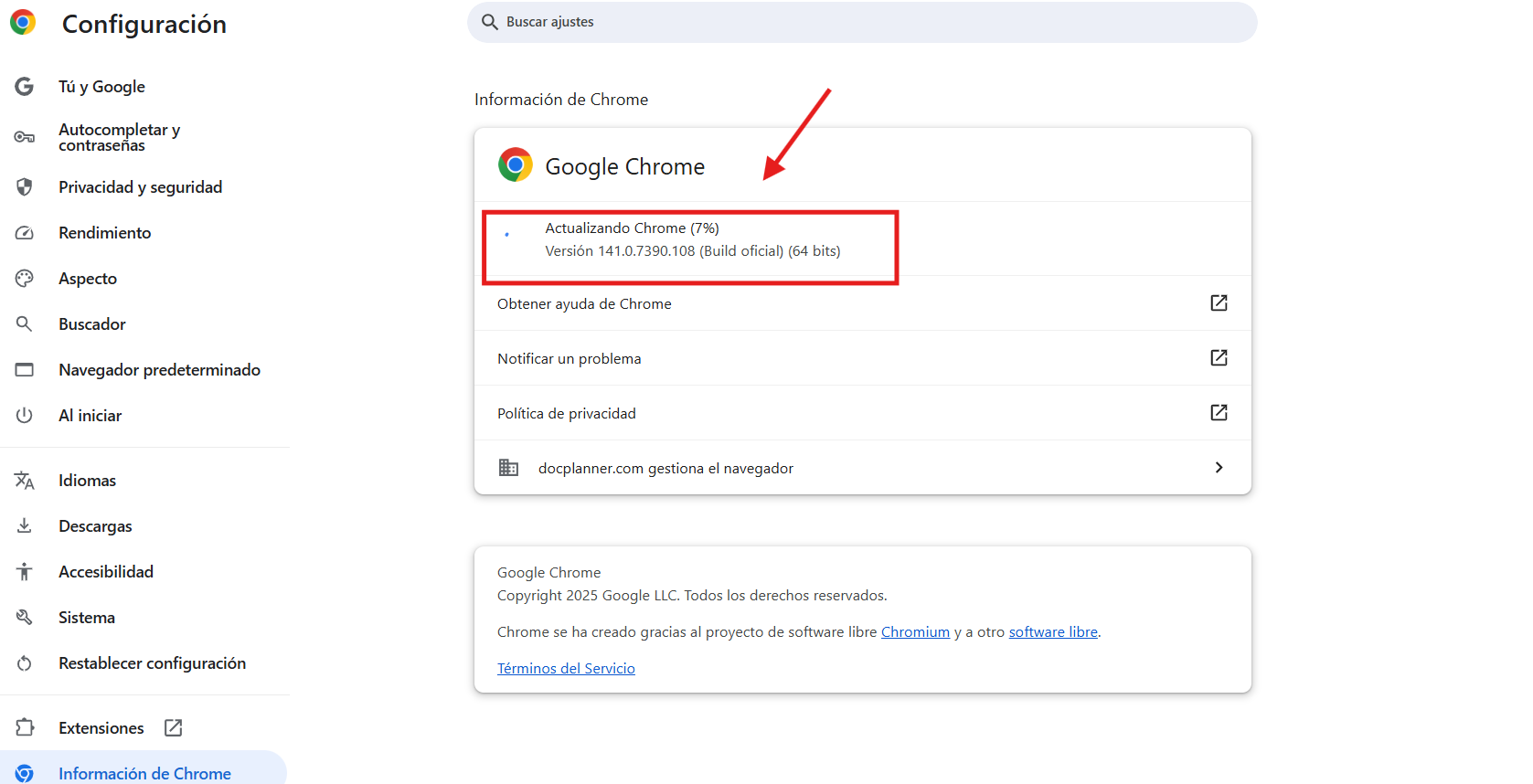
Task: Click the external link icon beside Notificar un problema
Action: pyautogui.click(x=1219, y=358)
